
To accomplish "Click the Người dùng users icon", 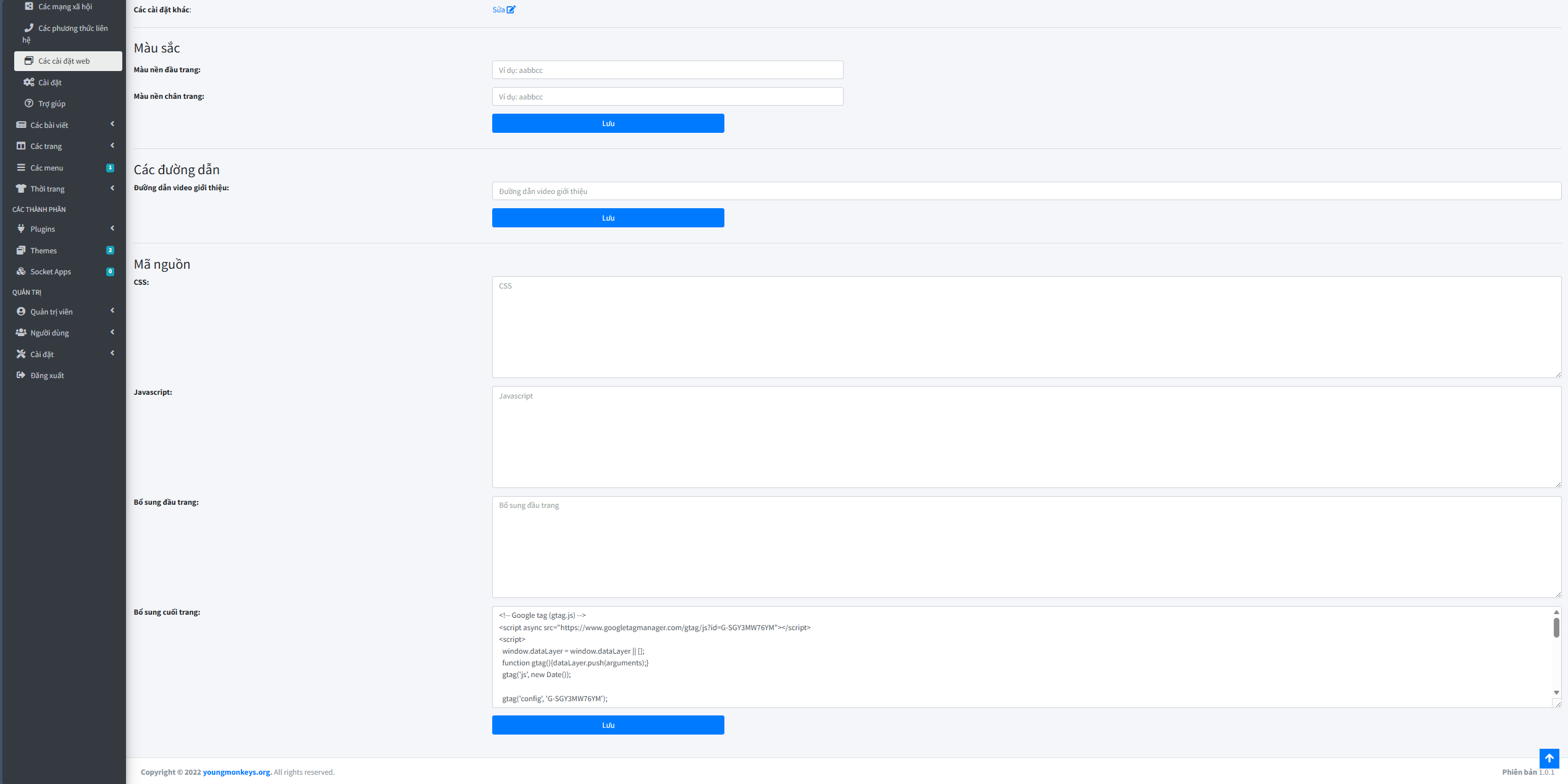I will point(21,332).
